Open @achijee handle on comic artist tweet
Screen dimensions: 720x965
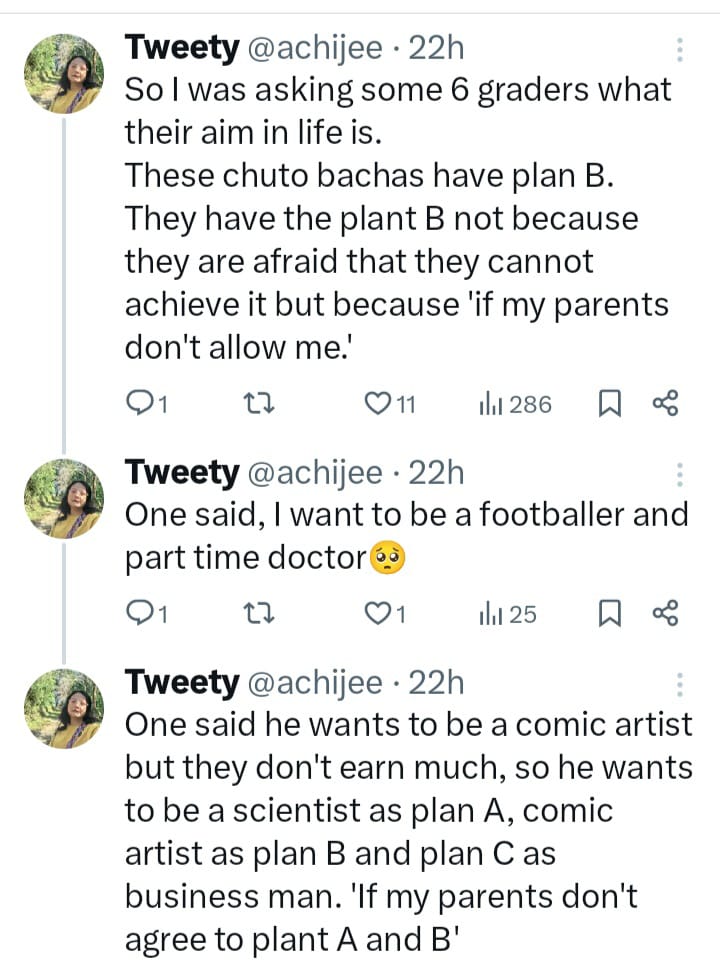coord(314,683)
